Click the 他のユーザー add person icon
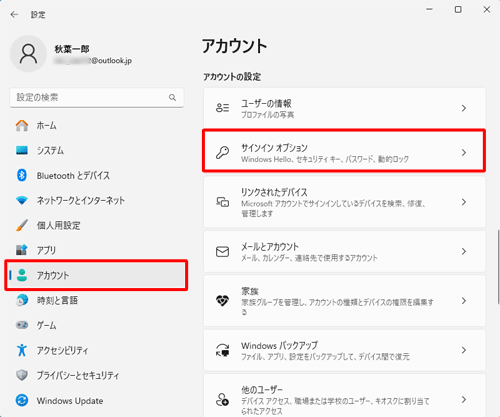Viewport: 500px width, 417px height. 222,399
